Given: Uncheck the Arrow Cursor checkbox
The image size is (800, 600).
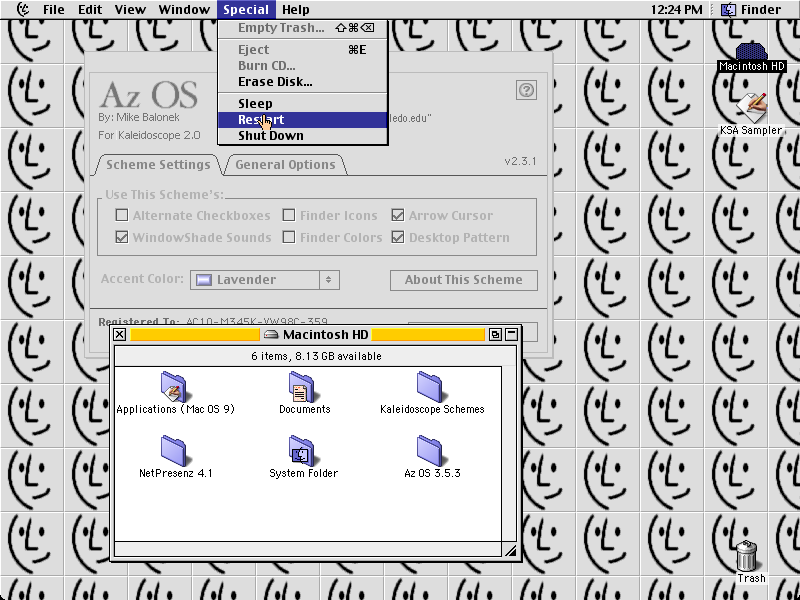Looking at the screenshot, I should (398, 215).
